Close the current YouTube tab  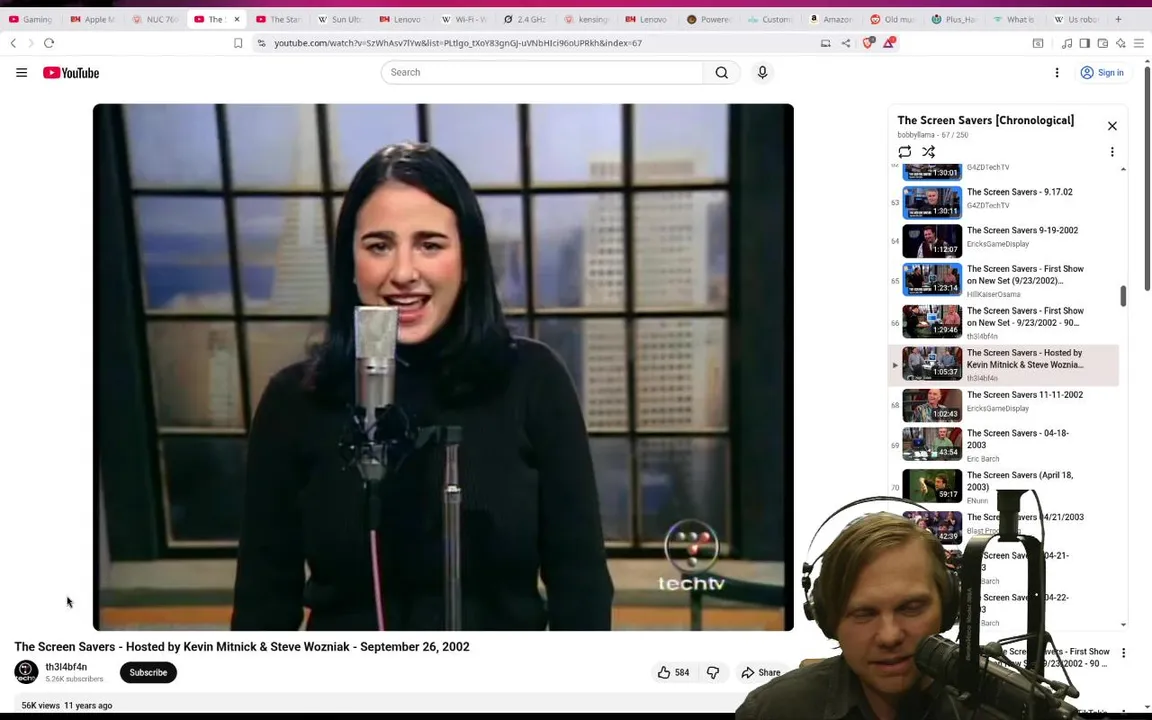(x=237, y=19)
